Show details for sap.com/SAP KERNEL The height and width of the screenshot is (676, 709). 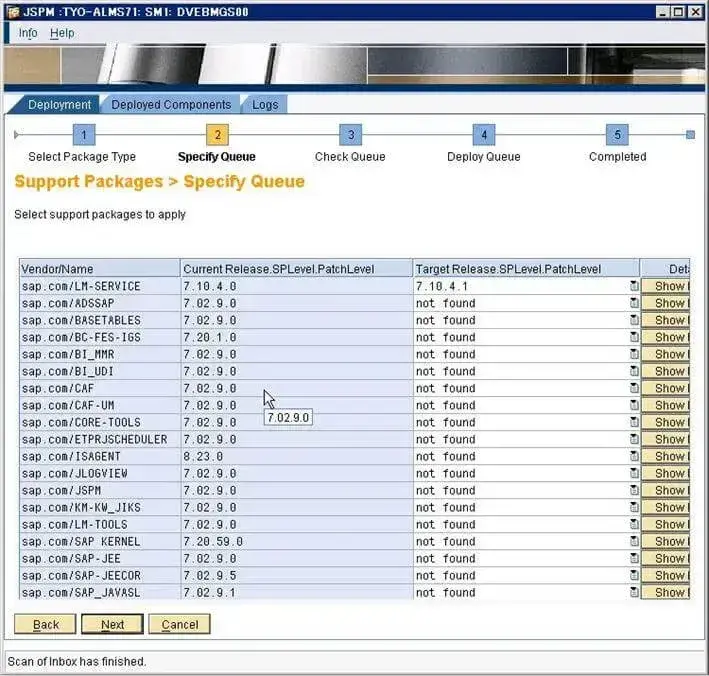point(666,541)
